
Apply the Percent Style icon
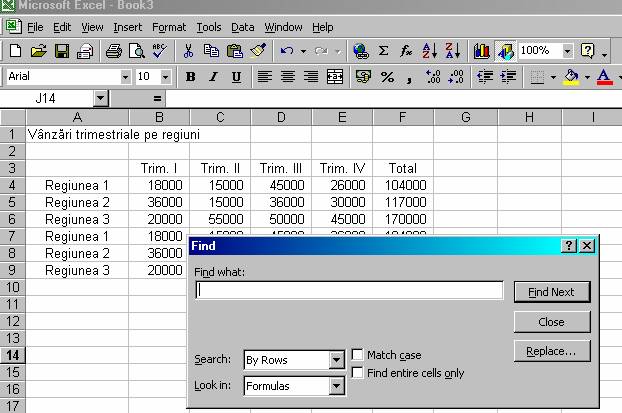pyautogui.click(x=386, y=77)
